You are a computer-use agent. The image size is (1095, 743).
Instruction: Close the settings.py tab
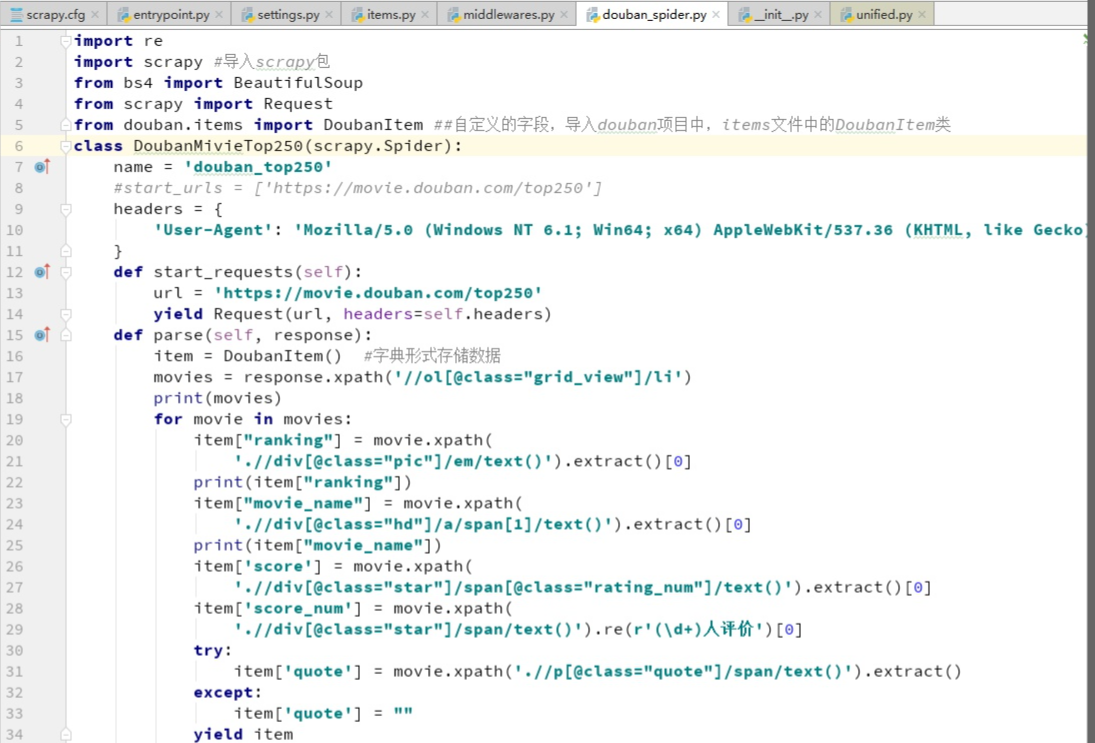point(328,14)
